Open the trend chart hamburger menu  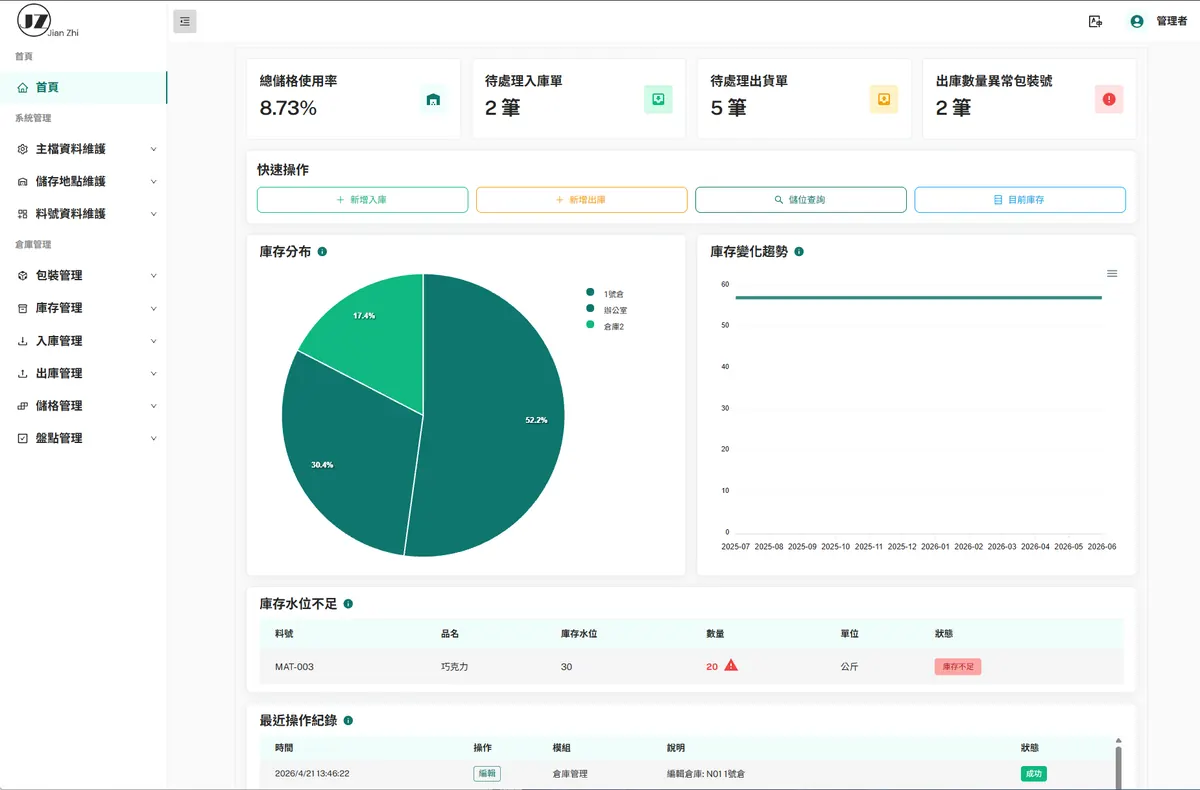[x=1112, y=273]
